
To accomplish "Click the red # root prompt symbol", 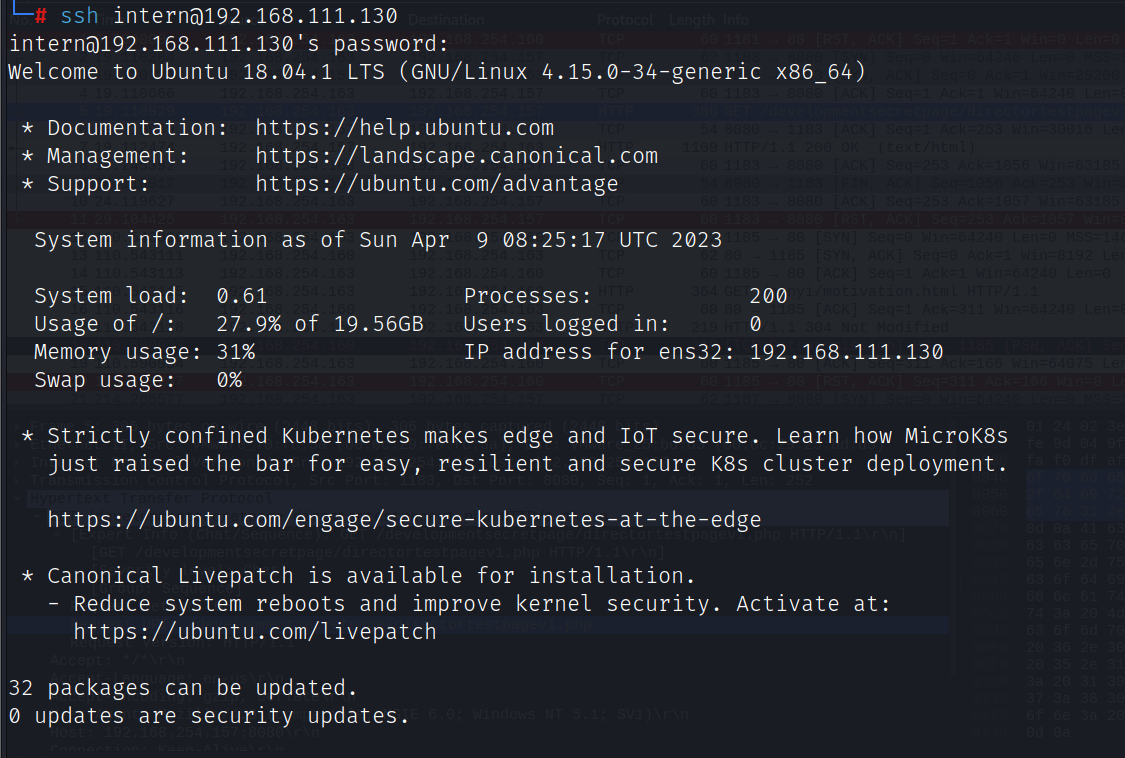I will (41, 16).
